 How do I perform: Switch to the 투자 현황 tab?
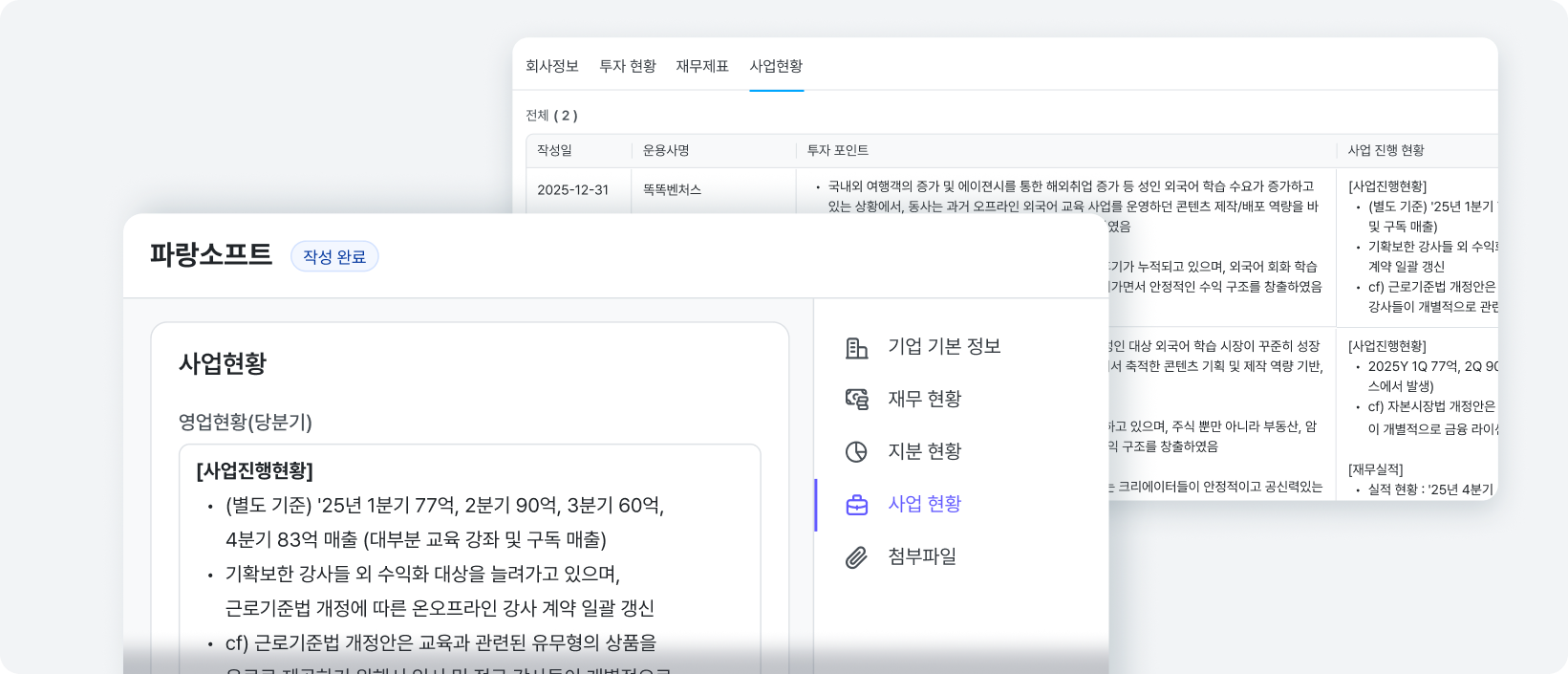pos(628,66)
